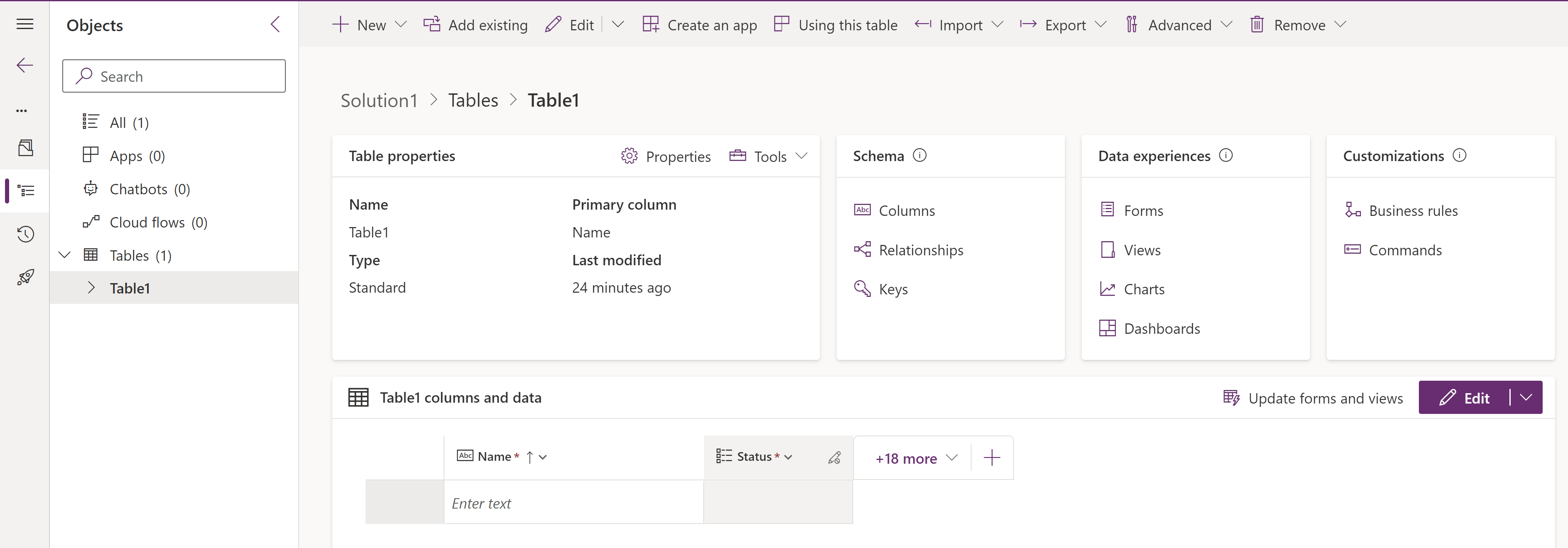Click the hamburger menu icon

coord(25,24)
